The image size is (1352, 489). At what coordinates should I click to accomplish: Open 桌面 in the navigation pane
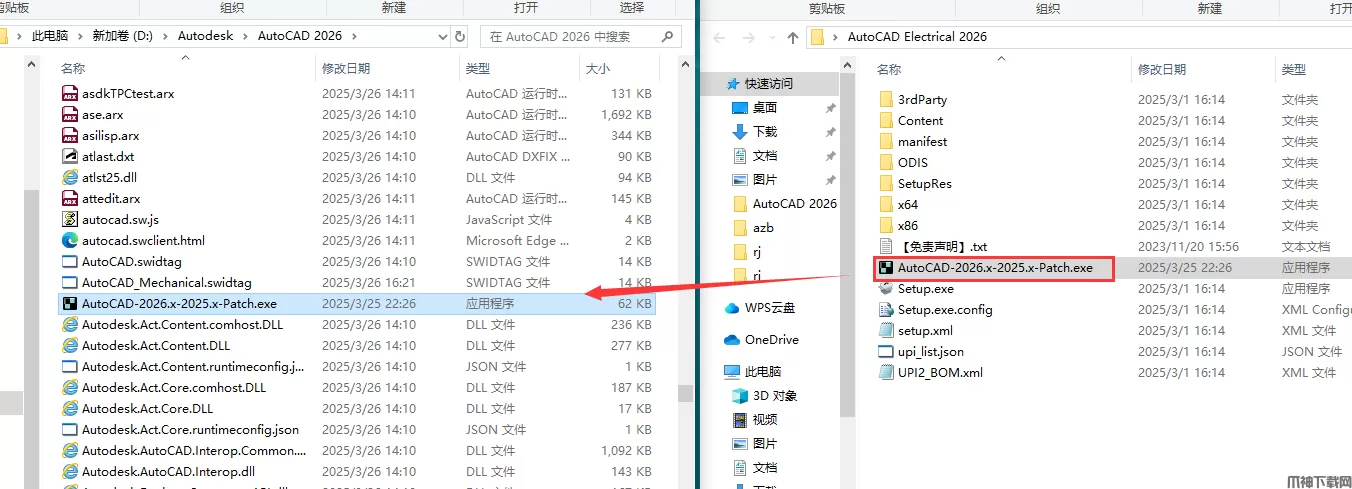(765, 107)
